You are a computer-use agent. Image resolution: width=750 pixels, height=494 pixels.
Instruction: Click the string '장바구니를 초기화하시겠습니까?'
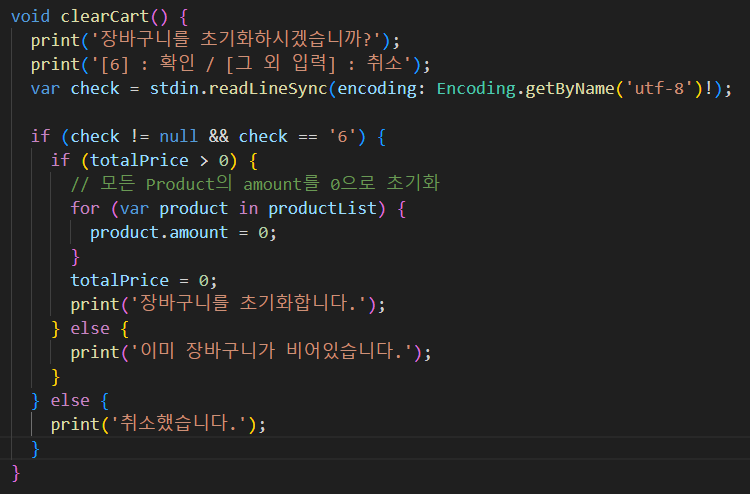point(238,40)
